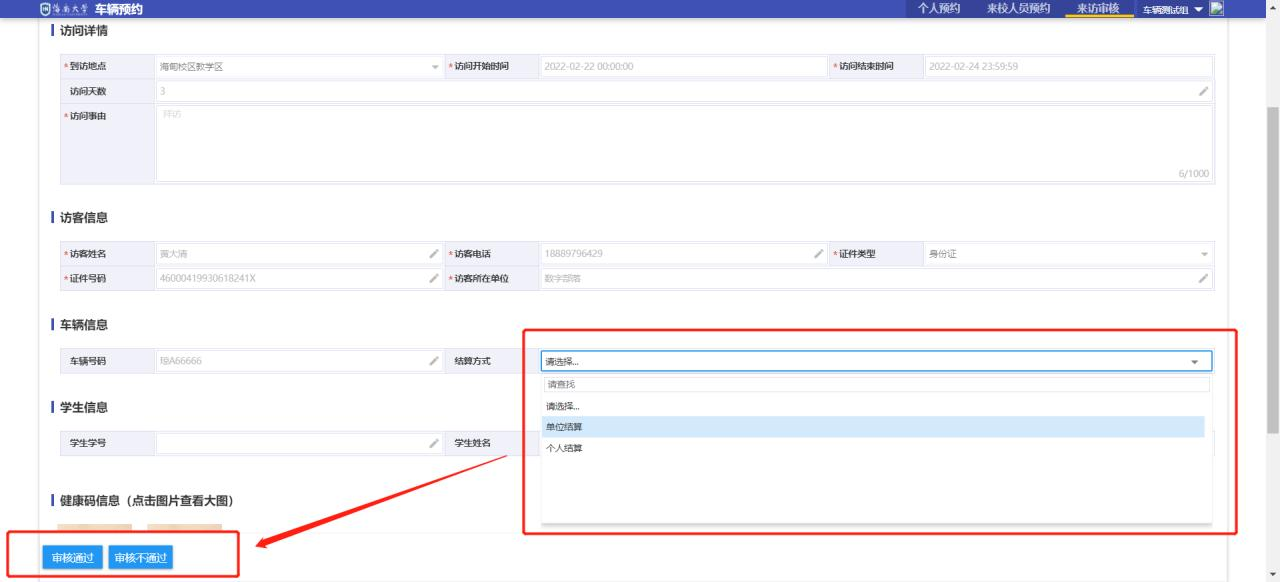Click edit pencil in 访客所在单位 field
This screenshot has width=1280, height=582.
click(x=1203, y=278)
